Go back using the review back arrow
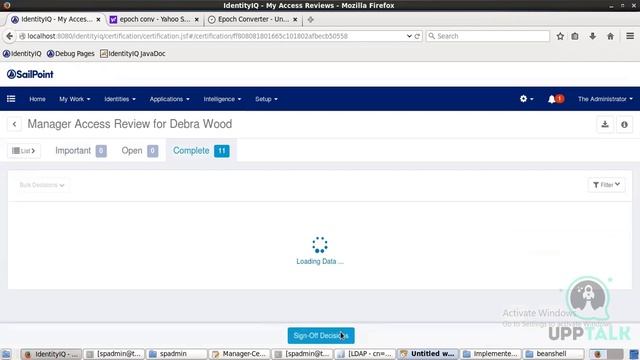 [x=14, y=124]
